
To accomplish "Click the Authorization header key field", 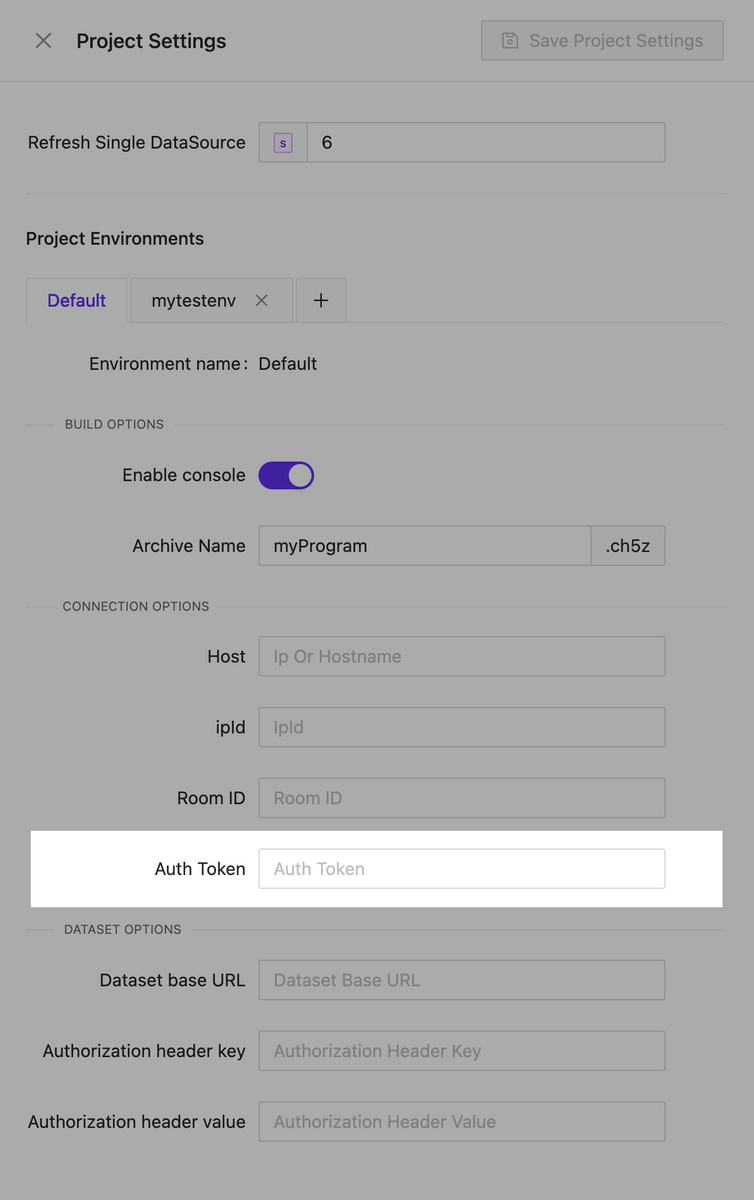I will (x=461, y=1050).
